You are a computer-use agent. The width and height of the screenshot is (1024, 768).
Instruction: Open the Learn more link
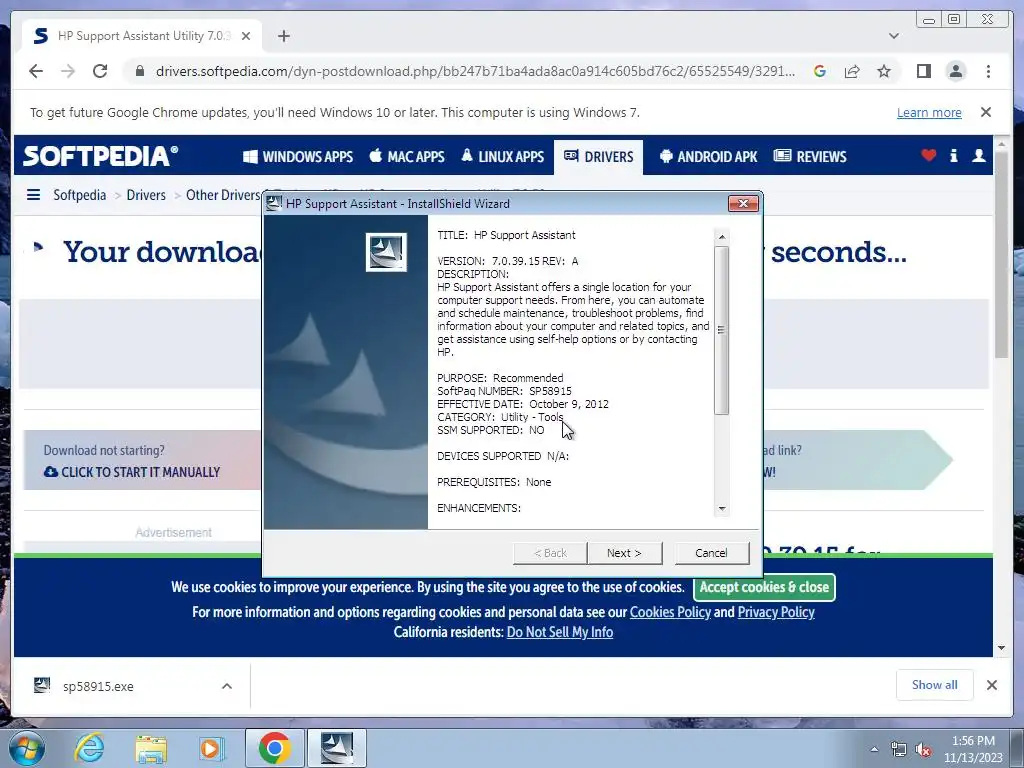pyautogui.click(x=929, y=112)
